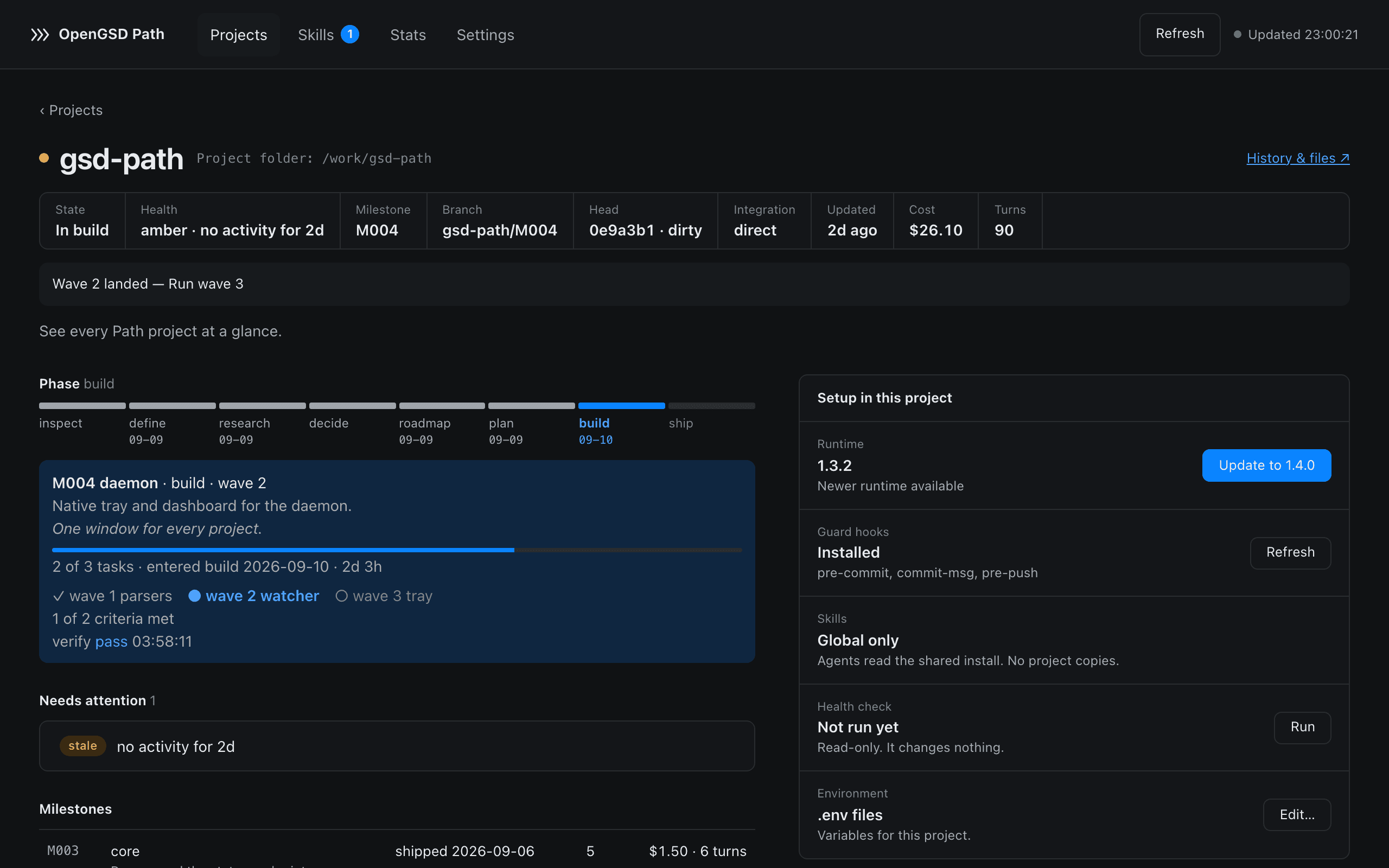Click the 'gsd-path' project title

[x=121, y=159]
